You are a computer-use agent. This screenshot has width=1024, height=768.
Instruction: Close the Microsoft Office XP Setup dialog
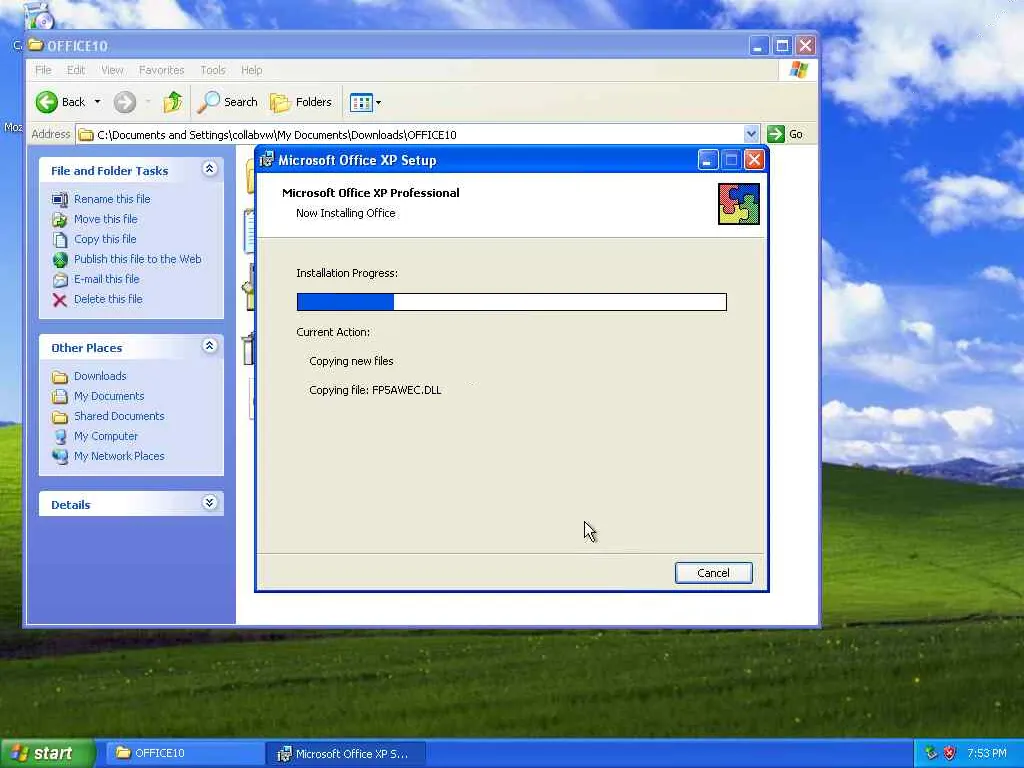(x=754, y=160)
